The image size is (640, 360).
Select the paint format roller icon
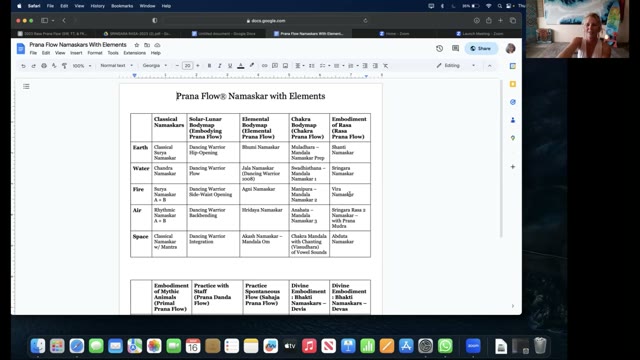point(64,66)
